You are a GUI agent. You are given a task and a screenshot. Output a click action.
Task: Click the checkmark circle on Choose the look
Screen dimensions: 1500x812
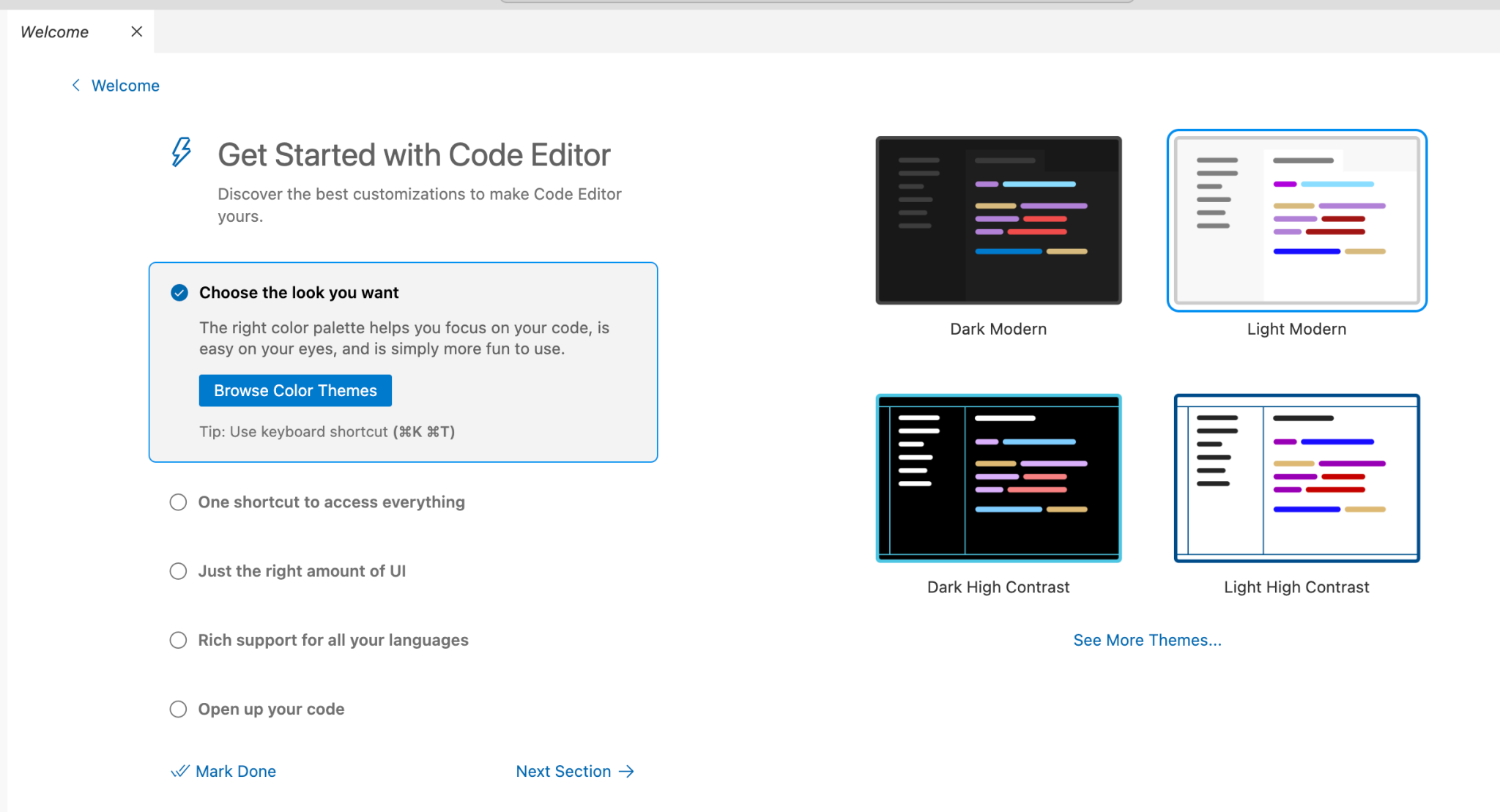pos(178,292)
